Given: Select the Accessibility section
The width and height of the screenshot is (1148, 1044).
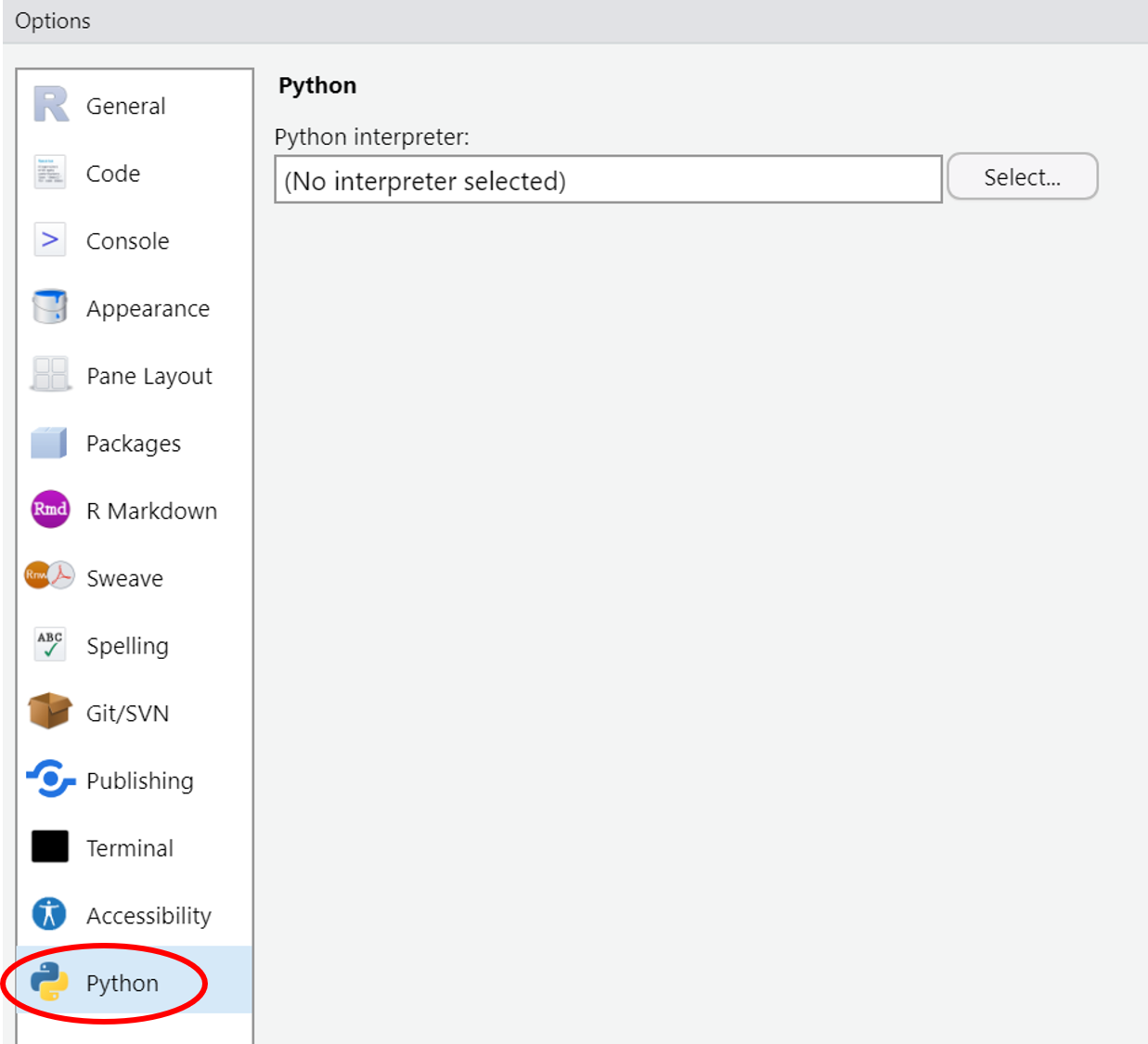Looking at the screenshot, I should coord(135,915).
